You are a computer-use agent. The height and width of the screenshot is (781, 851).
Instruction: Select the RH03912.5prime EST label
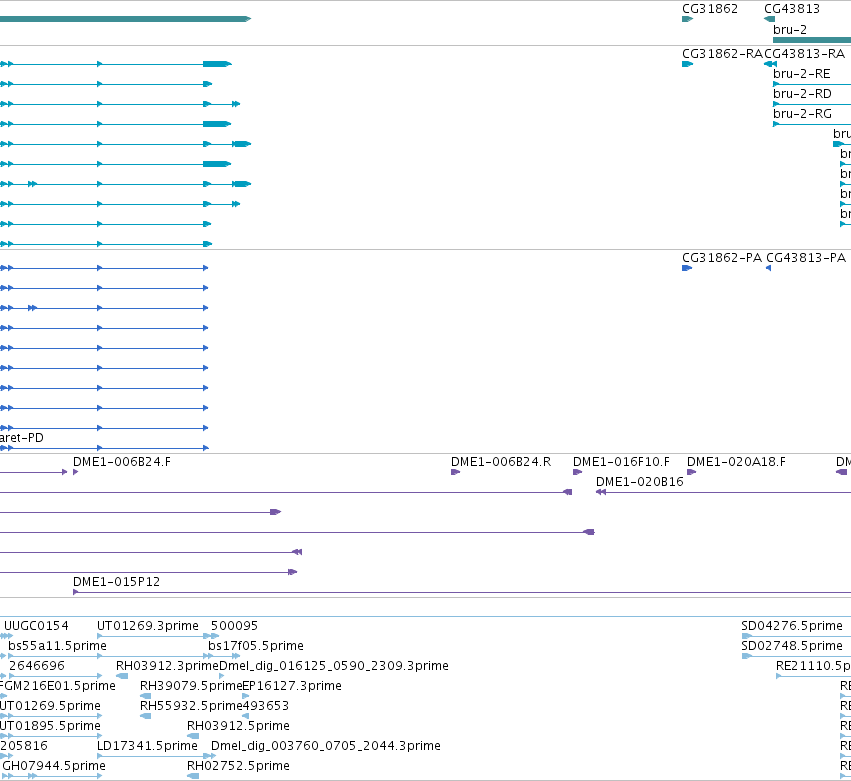pyautogui.click(x=238, y=726)
